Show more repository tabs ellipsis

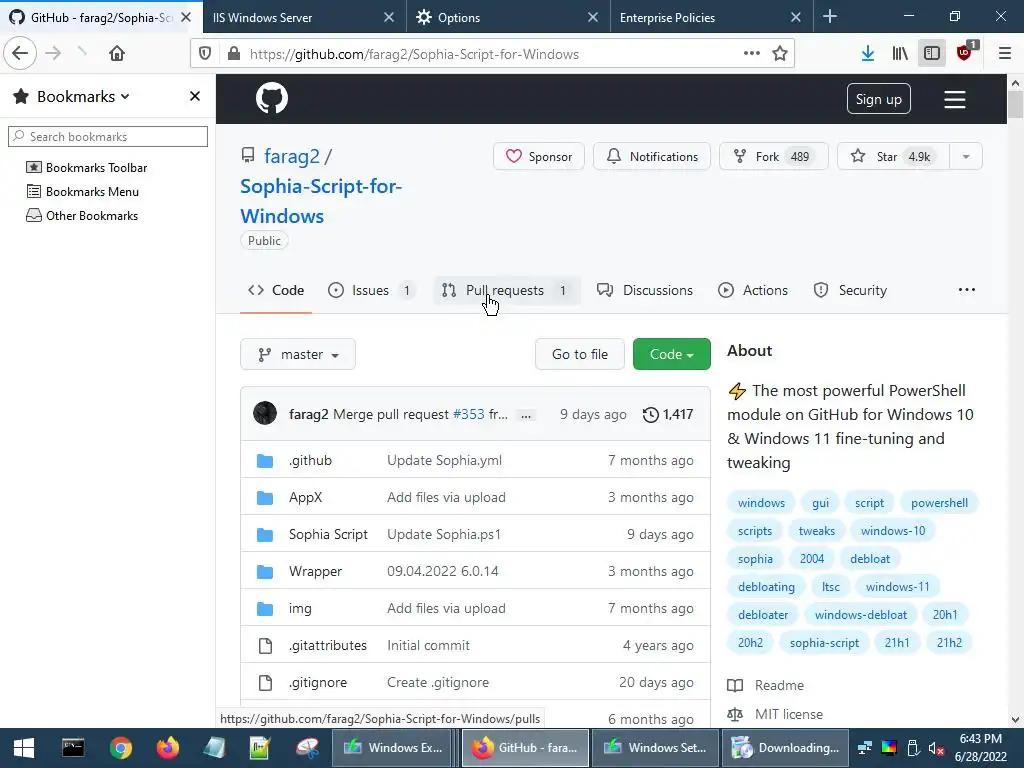(x=967, y=290)
